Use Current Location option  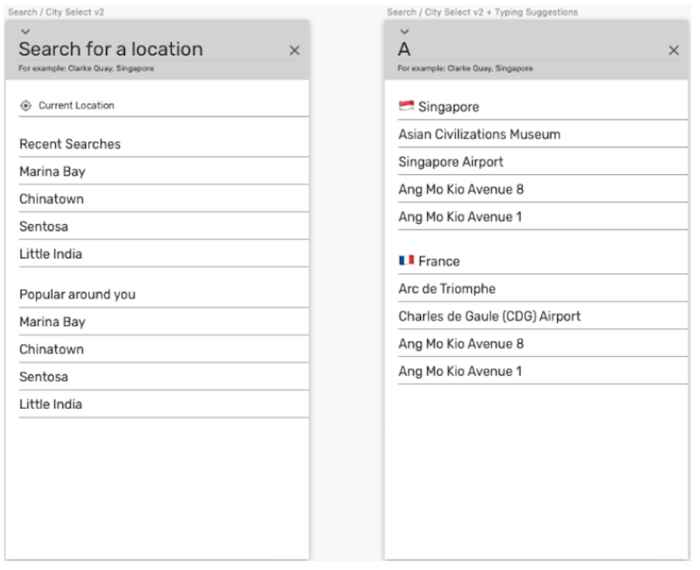76,105
